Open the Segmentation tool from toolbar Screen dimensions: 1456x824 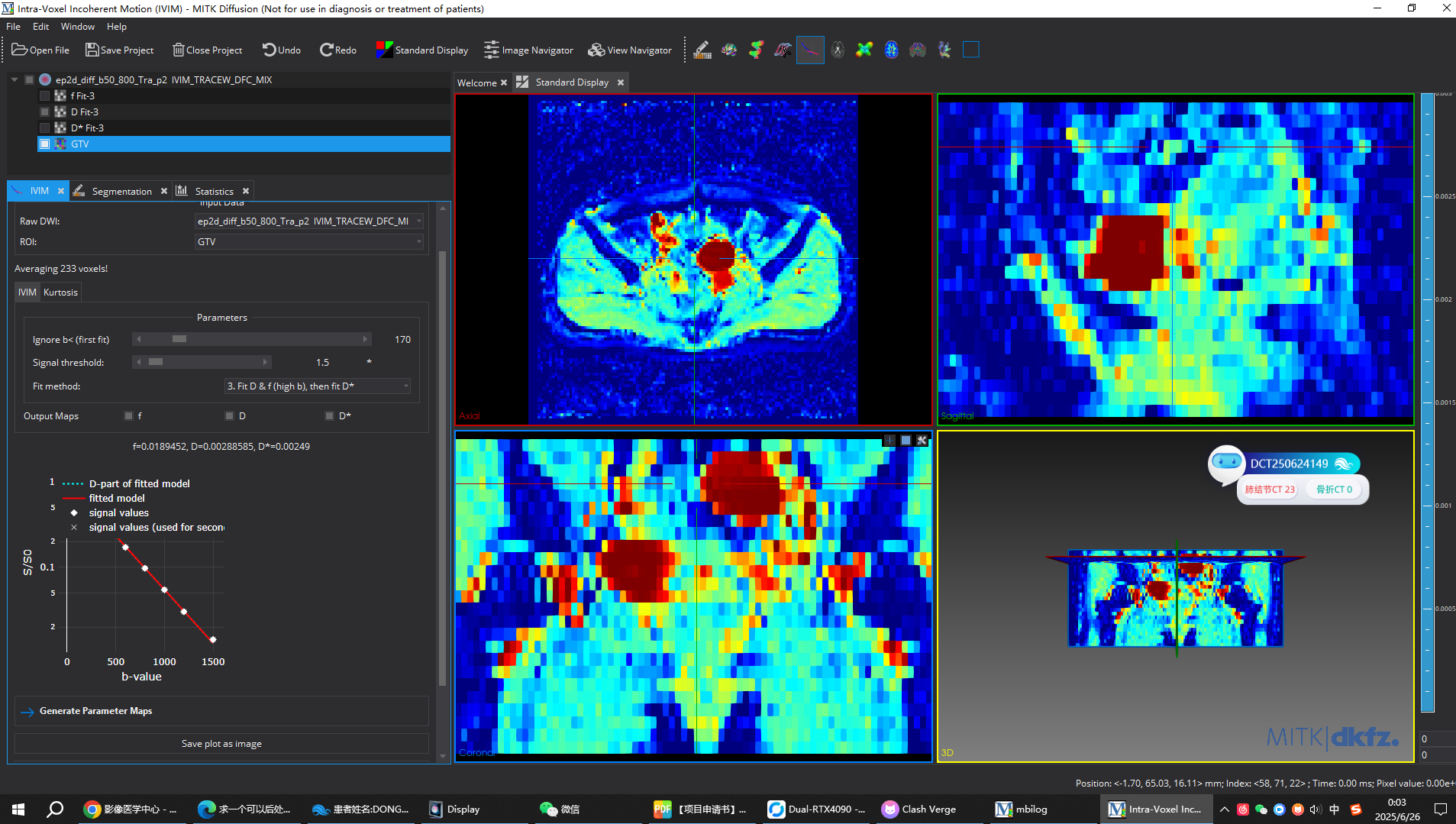702,50
